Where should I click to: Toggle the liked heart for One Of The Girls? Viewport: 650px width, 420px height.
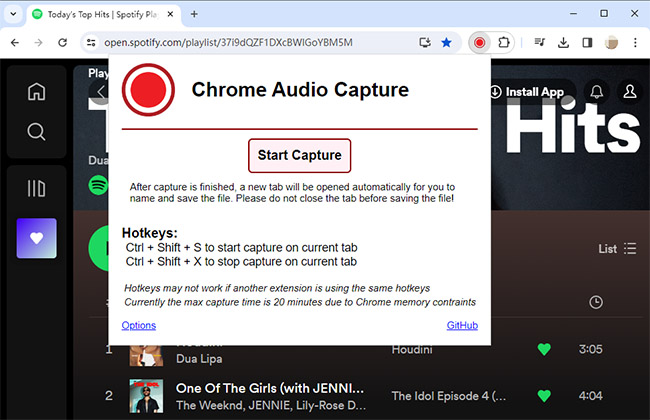click(544, 396)
